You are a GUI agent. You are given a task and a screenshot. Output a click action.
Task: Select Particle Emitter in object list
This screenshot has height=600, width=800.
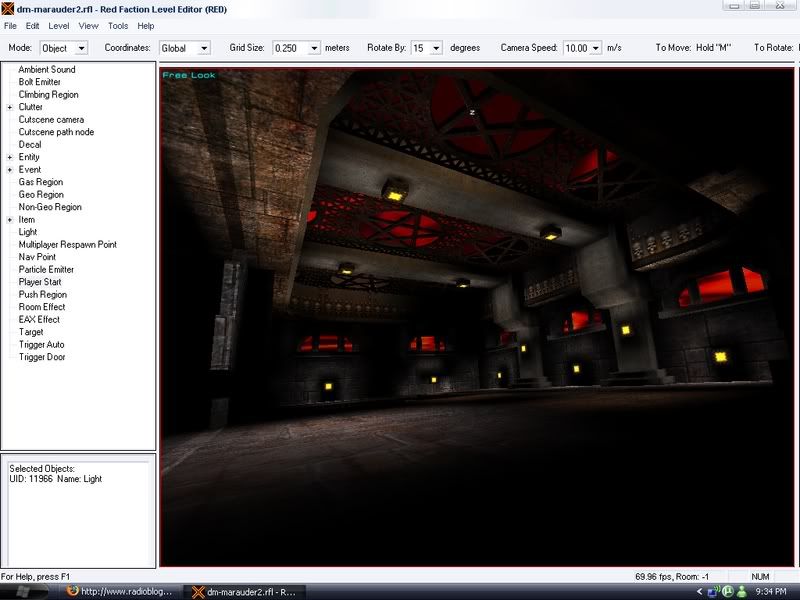(x=46, y=269)
